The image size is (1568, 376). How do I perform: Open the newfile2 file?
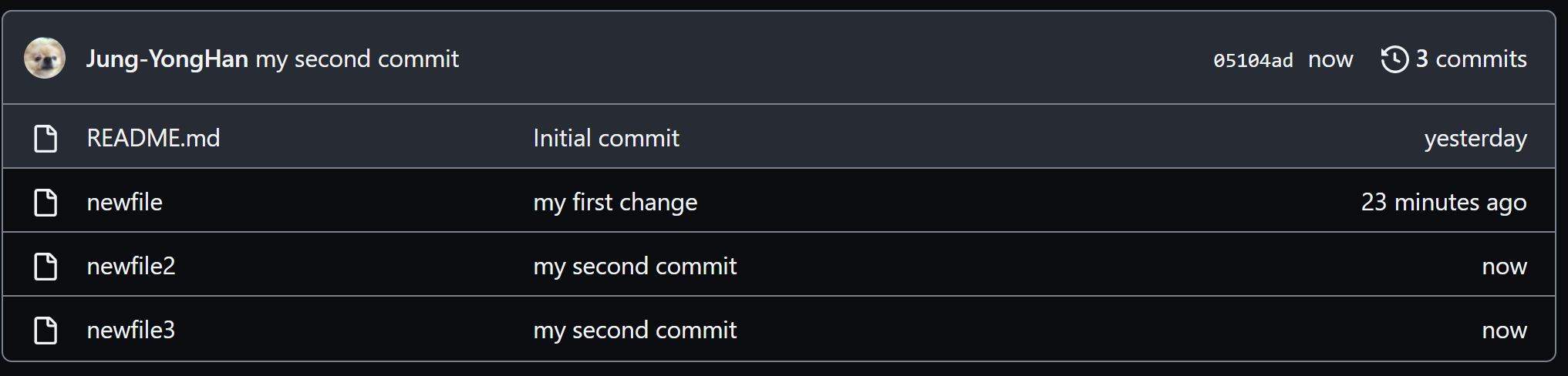131,267
